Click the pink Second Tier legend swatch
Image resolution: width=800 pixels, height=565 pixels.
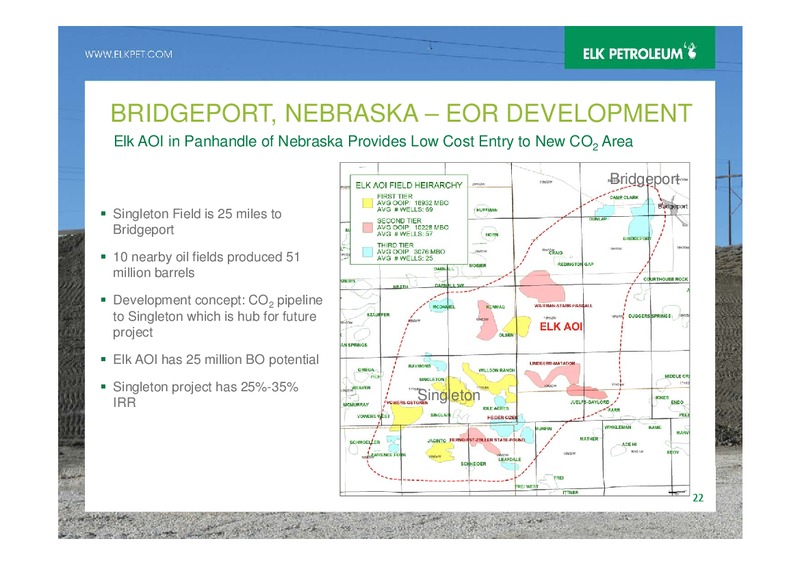(x=367, y=227)
